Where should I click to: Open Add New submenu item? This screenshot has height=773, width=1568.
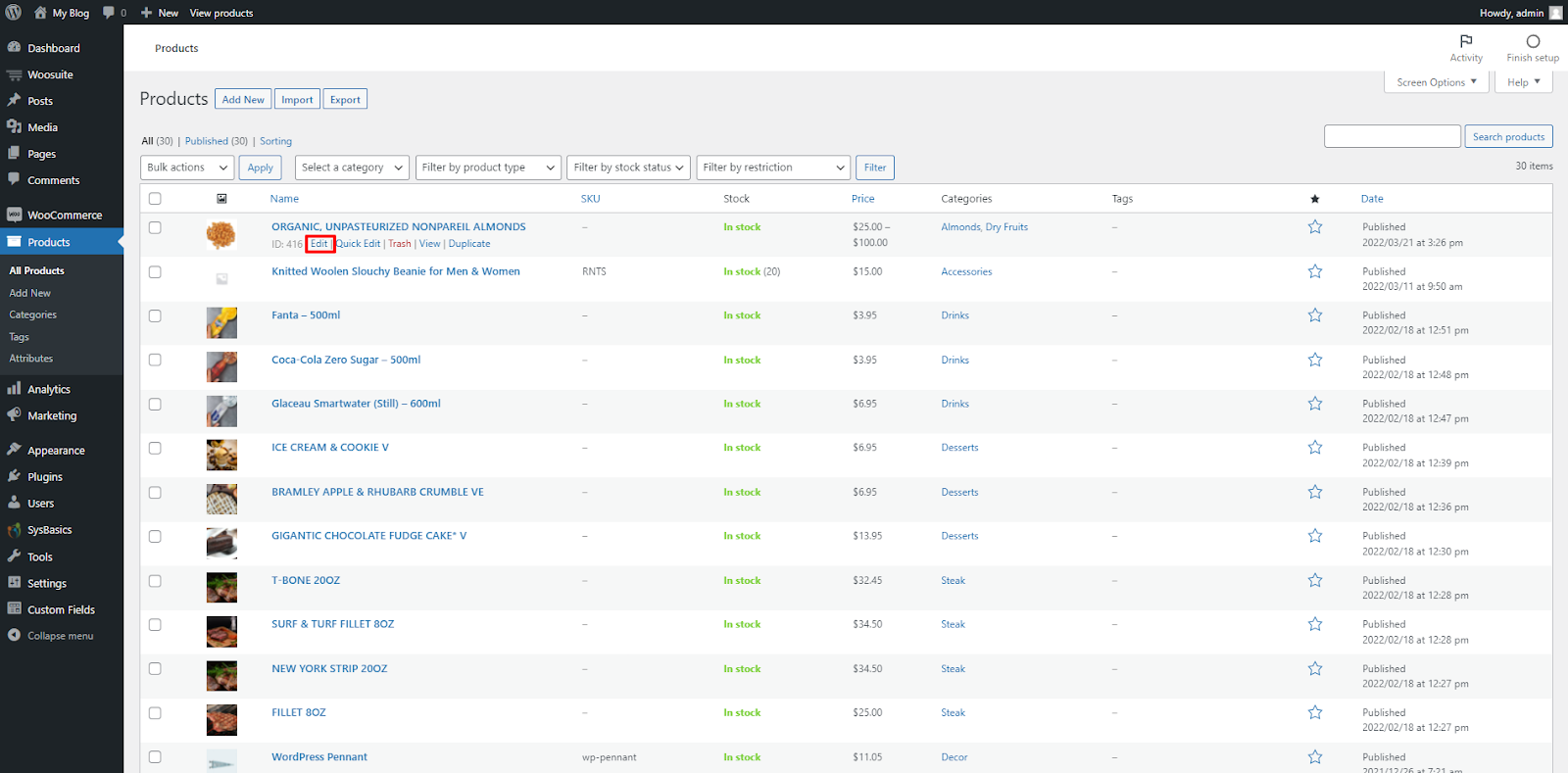tap(29, 293)
